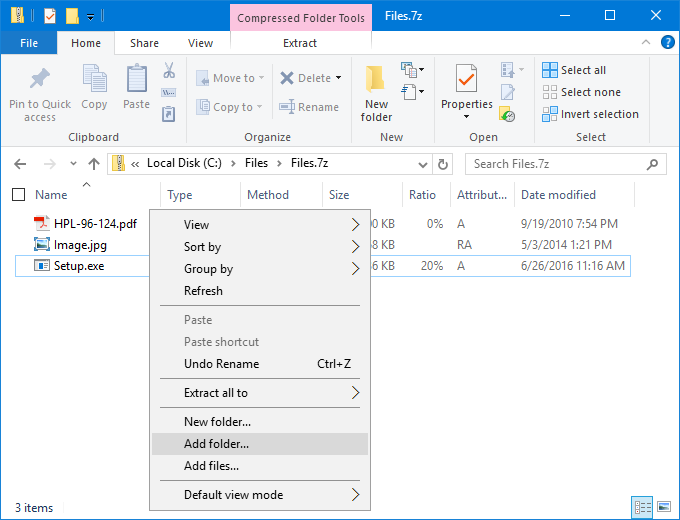Toggle the select-all checkbox beside Name
This screenshot has width=680, height=520.
18,195
